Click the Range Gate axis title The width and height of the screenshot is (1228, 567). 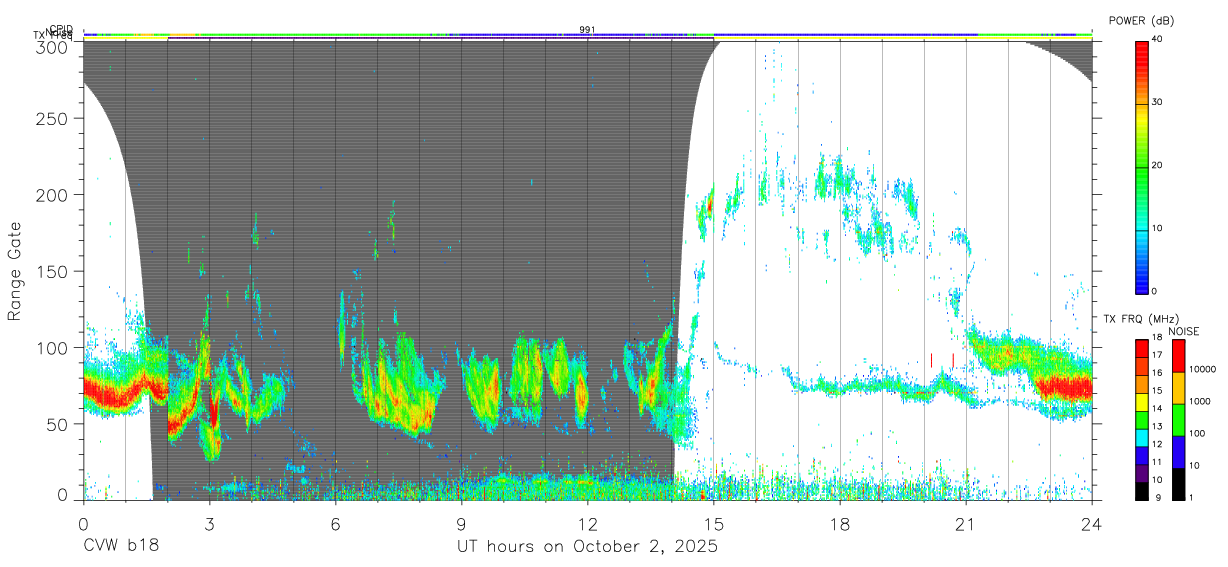15,272
